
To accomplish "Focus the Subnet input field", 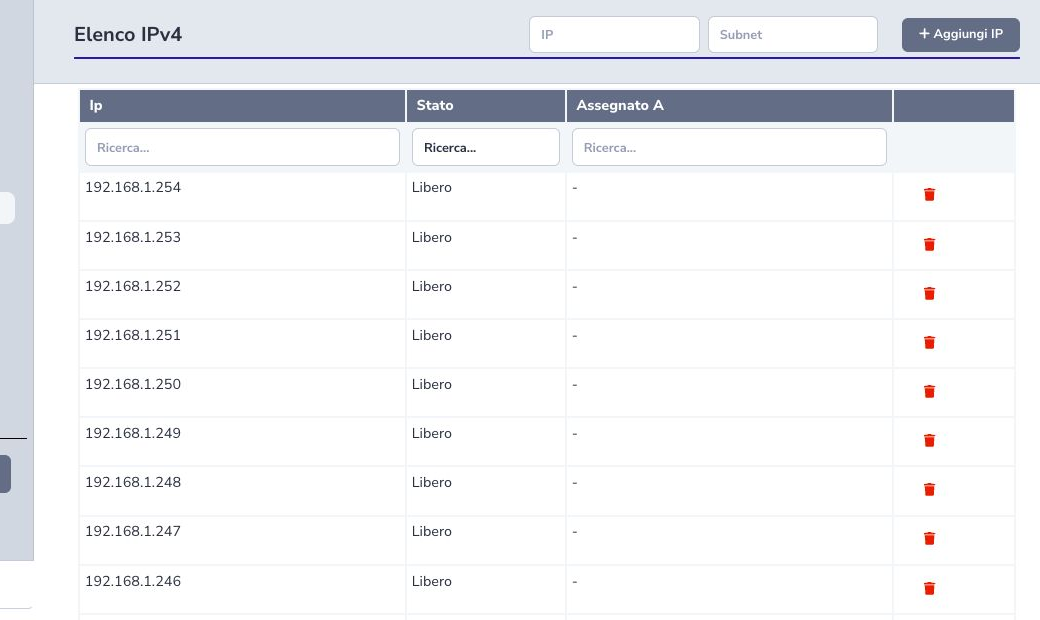I will 793,34.
